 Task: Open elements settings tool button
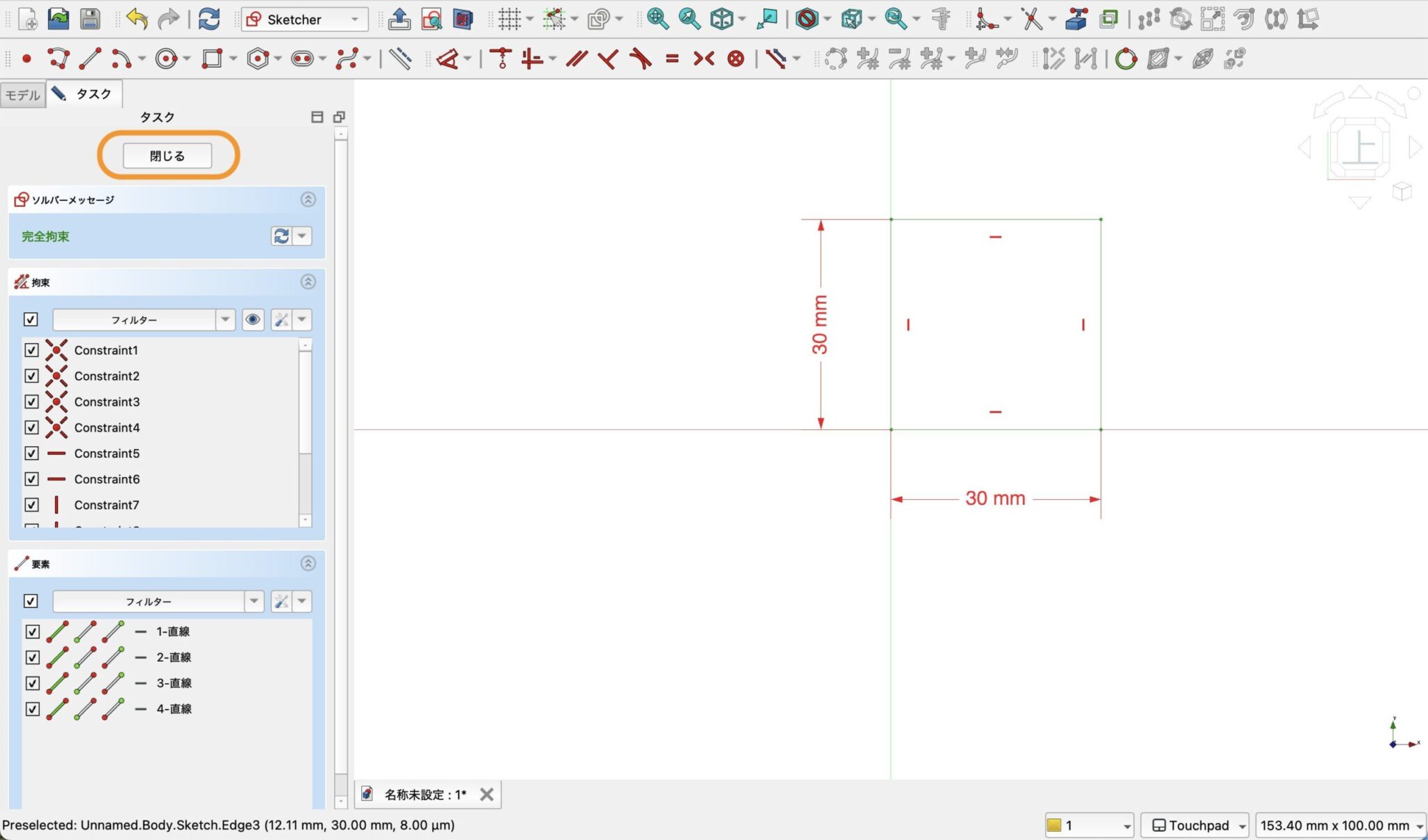[282, 601]
